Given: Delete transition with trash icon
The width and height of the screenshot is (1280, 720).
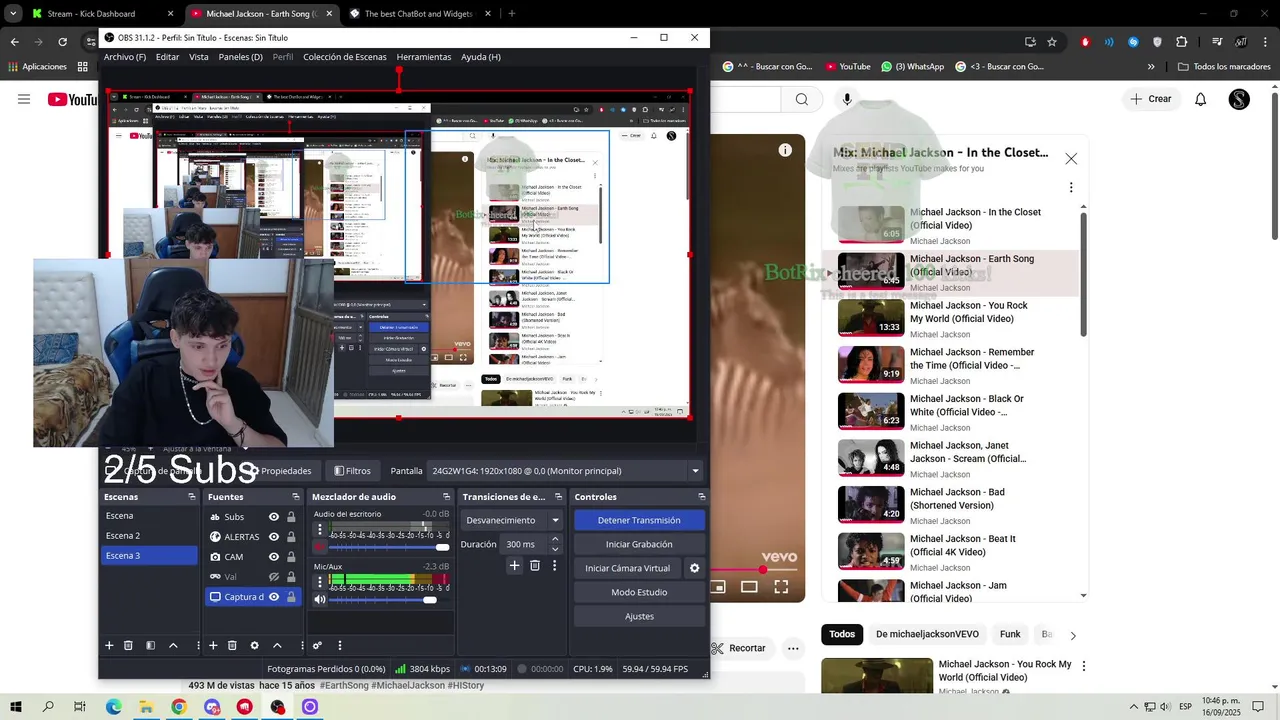Looking at the screenshot, I should [x=535, y=566].
